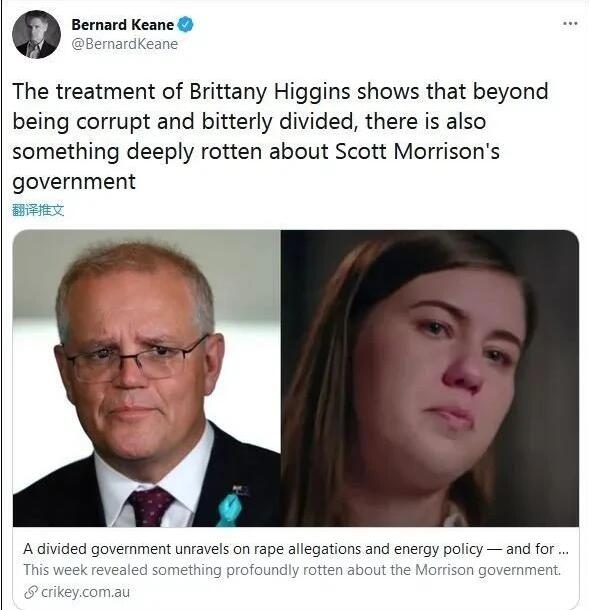This screenshot has width=589, height=610.
Task: View the left photo of the man wearing glasses
Action: 147,378
